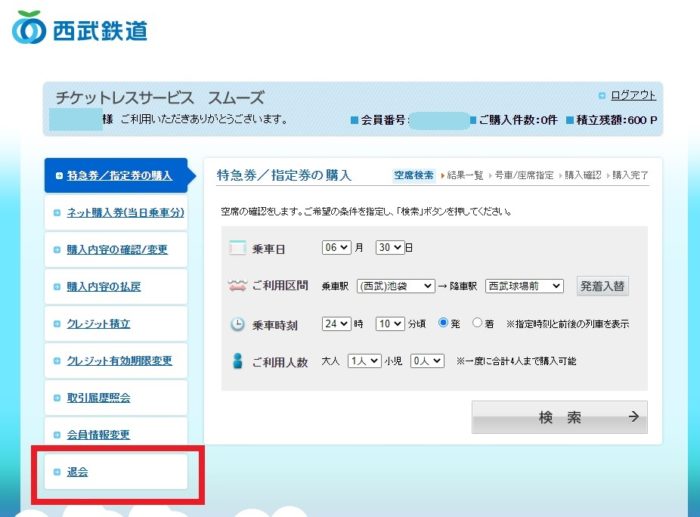Select the 発 departure radio button
Image resolution: width=700 pixels, height=517 pixels.
[x=444, y=324]
